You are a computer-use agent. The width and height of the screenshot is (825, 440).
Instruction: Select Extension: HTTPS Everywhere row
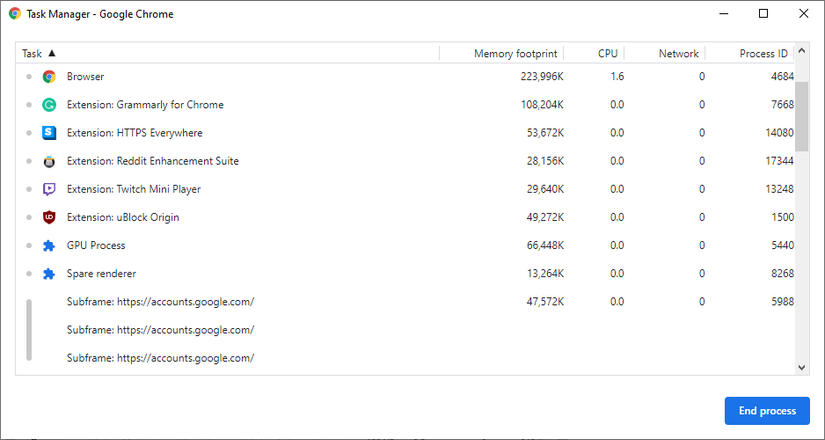405,133
